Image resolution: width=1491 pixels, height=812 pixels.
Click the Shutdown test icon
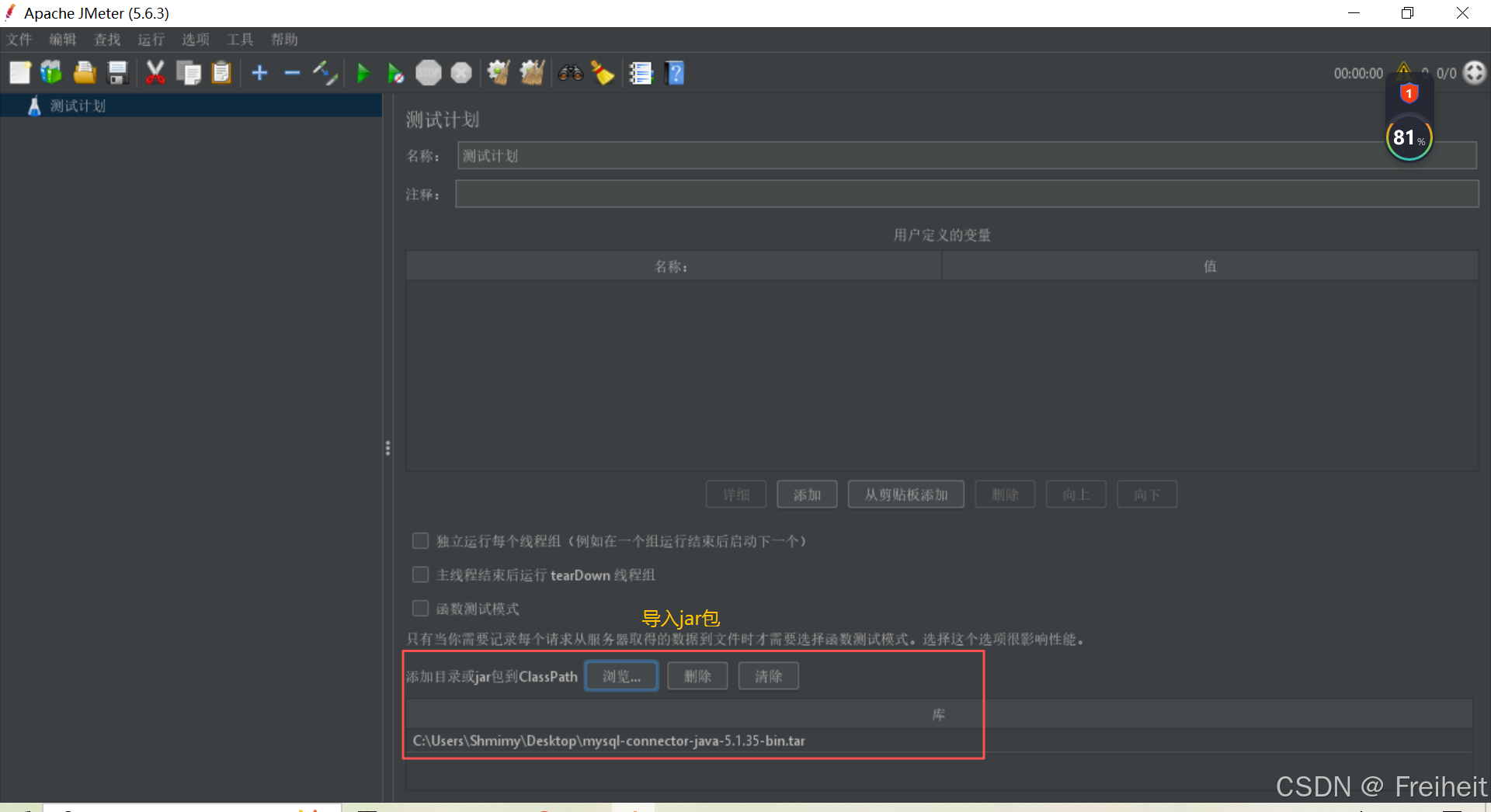tap(461, 73)
